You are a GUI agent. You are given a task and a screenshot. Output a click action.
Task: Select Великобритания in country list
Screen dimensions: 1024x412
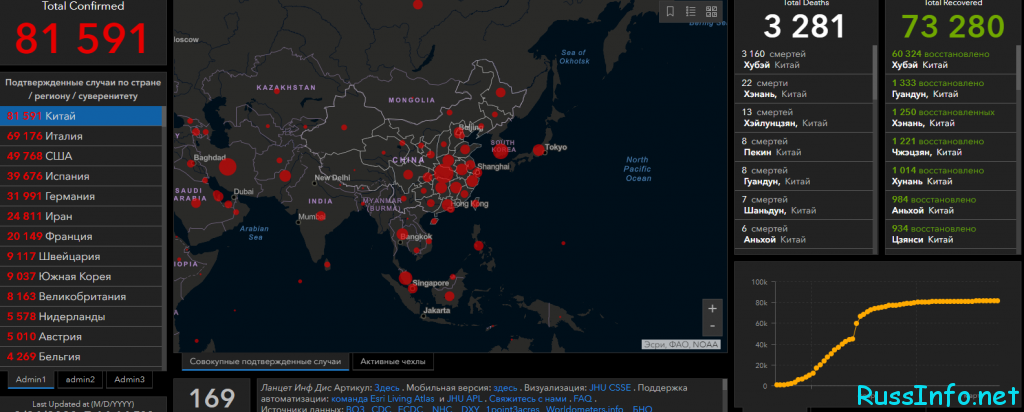coord(81,296)
